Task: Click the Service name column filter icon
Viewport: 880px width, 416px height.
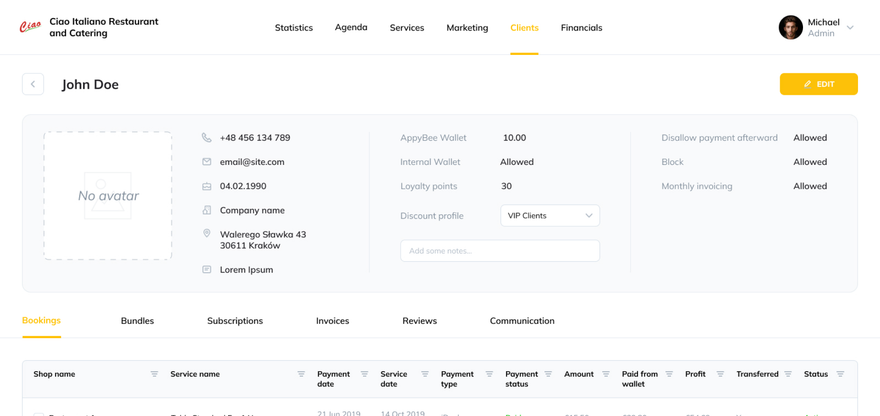Action: coord(301,374)
